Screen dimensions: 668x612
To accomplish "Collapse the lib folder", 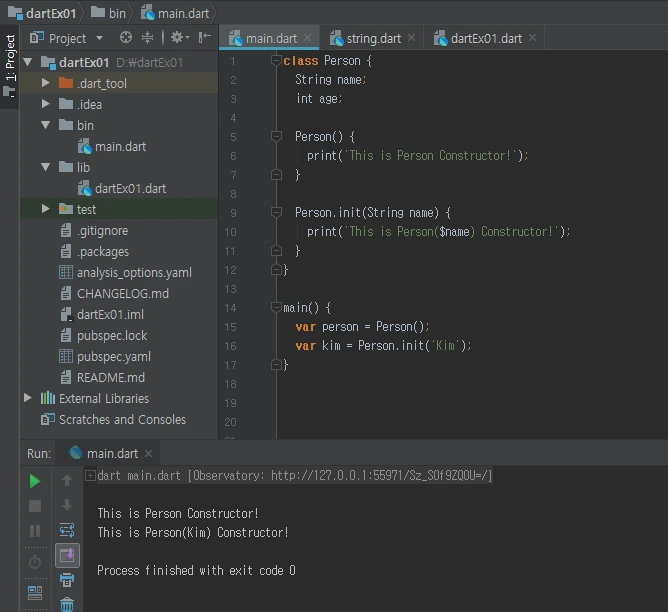I will (46, 167).
